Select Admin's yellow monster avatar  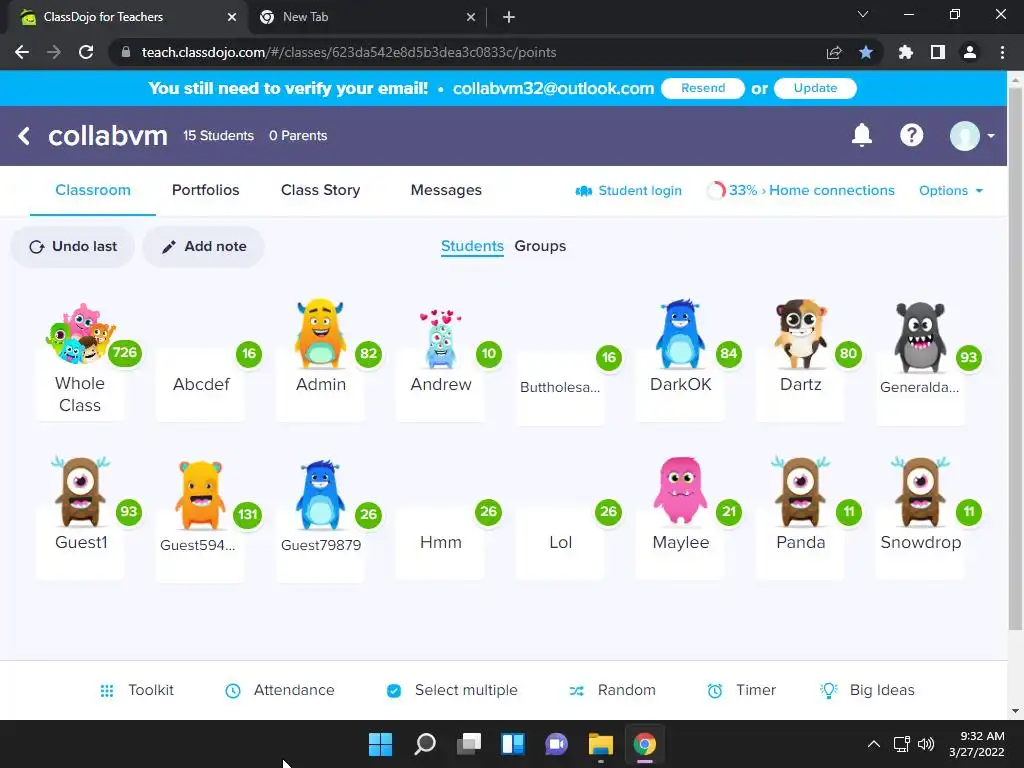pyautogui.click(x=320, y=334)
